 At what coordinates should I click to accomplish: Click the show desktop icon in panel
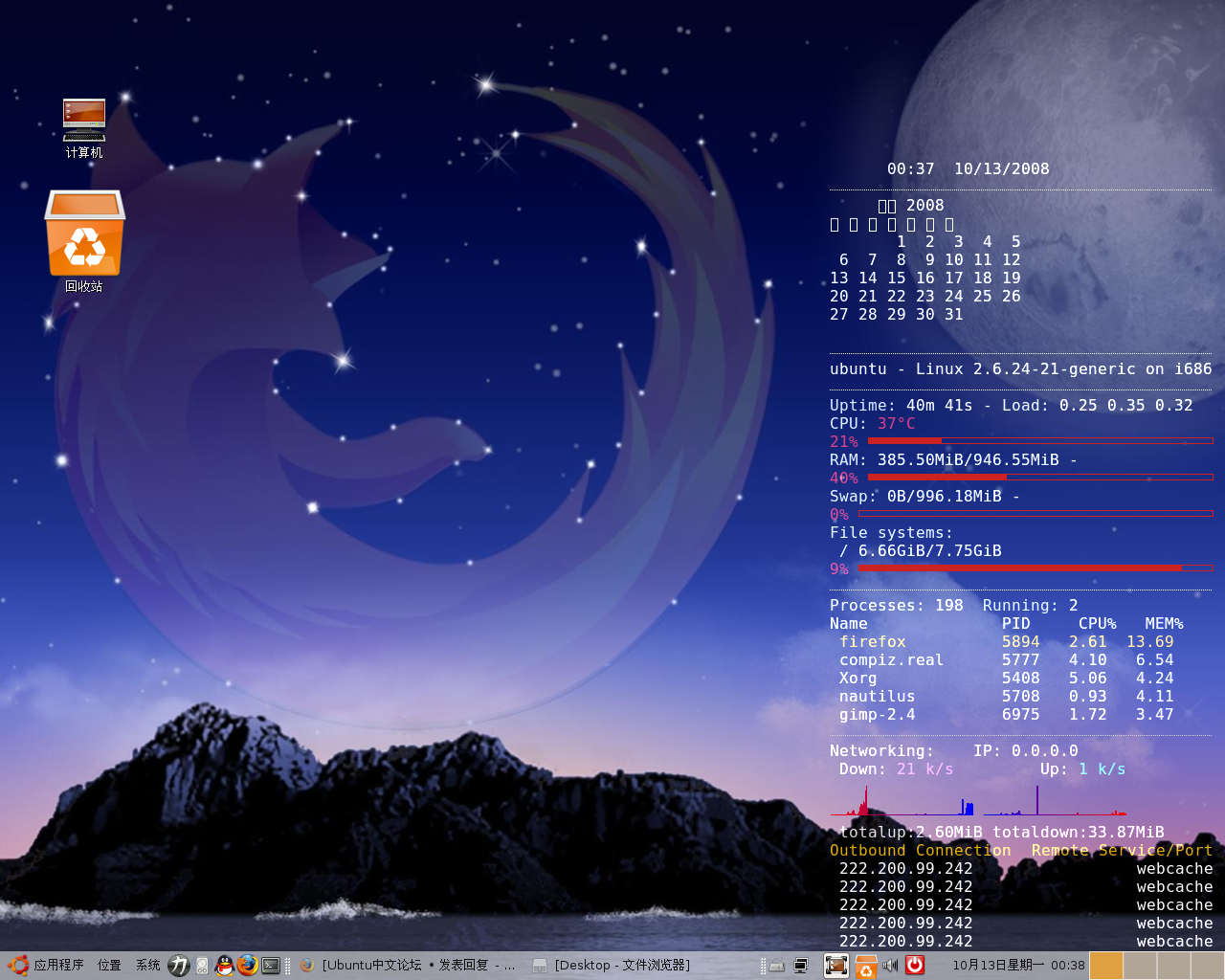coord(836,966)
